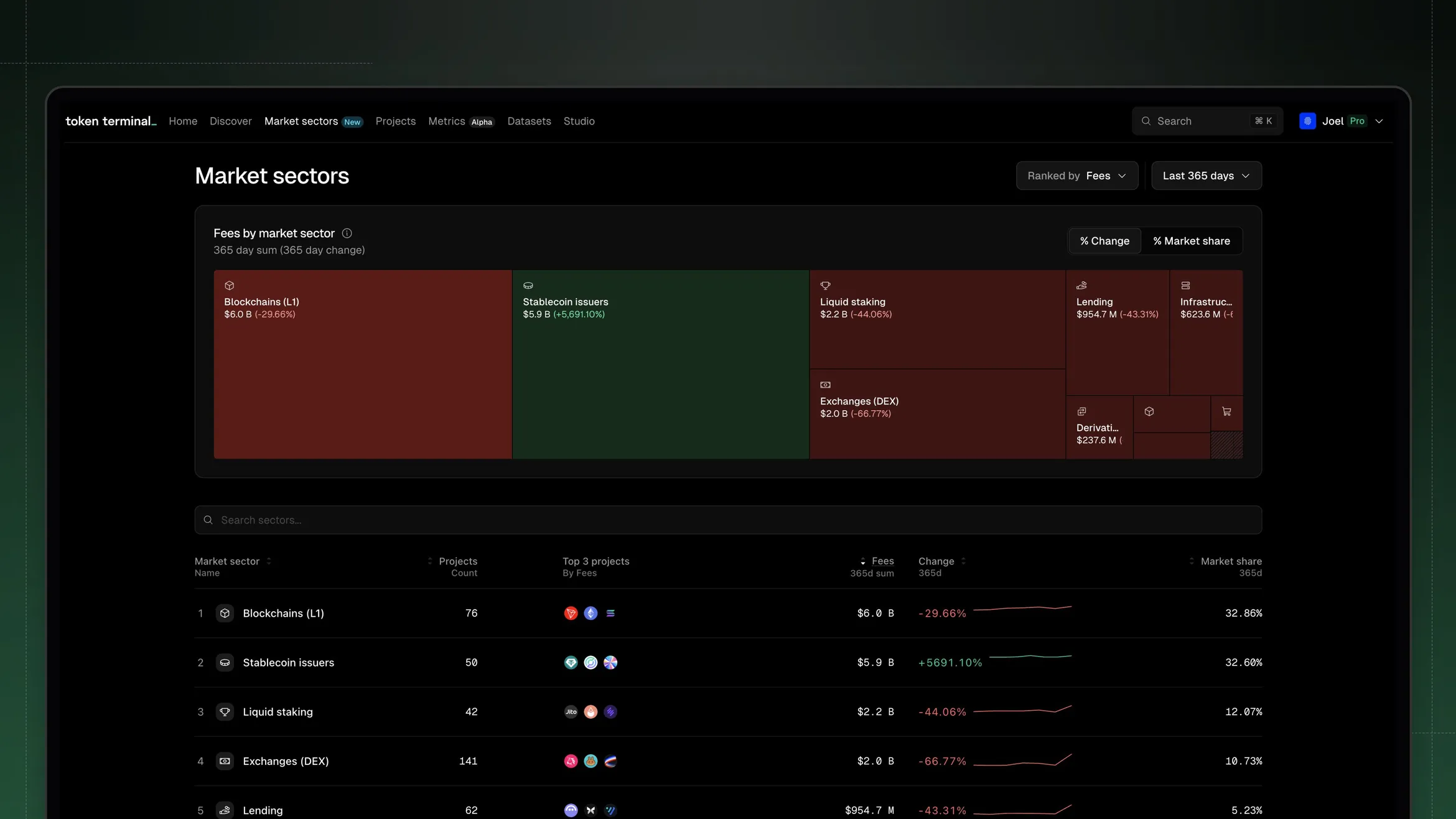Click the -29.66% change sparkline in Blockchains row
This screenshot has width=1456, height=819.
tap(1022, 607)
